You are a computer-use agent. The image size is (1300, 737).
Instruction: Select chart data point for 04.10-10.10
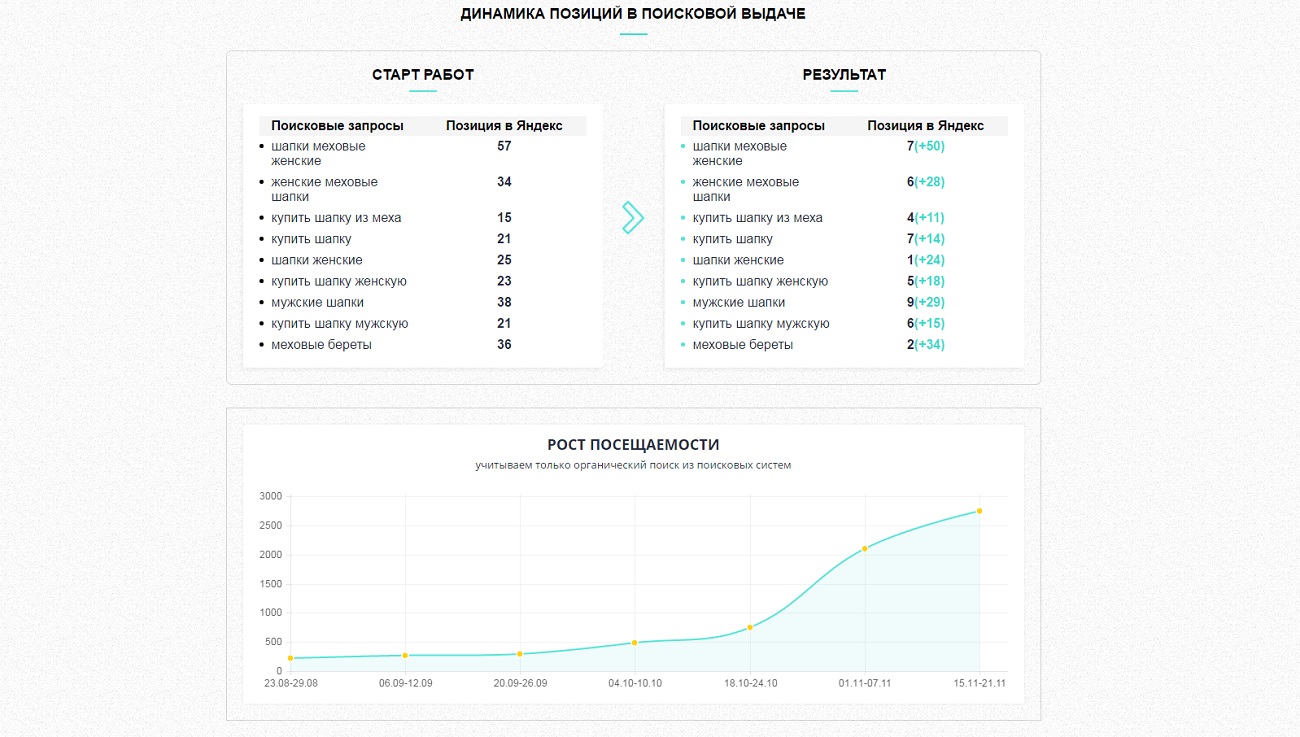635,642
